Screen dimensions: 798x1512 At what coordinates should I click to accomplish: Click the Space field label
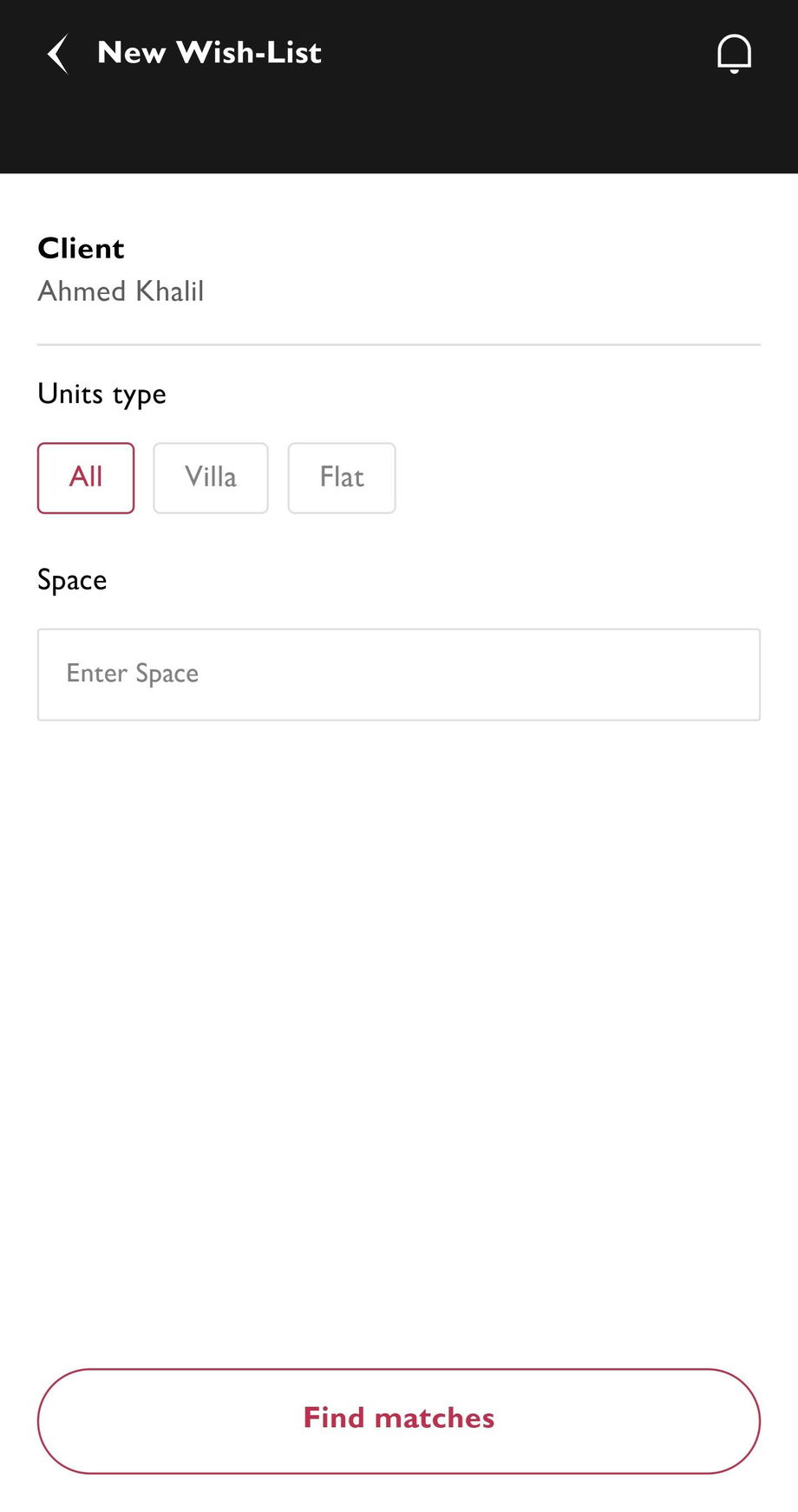pos(72,580)
